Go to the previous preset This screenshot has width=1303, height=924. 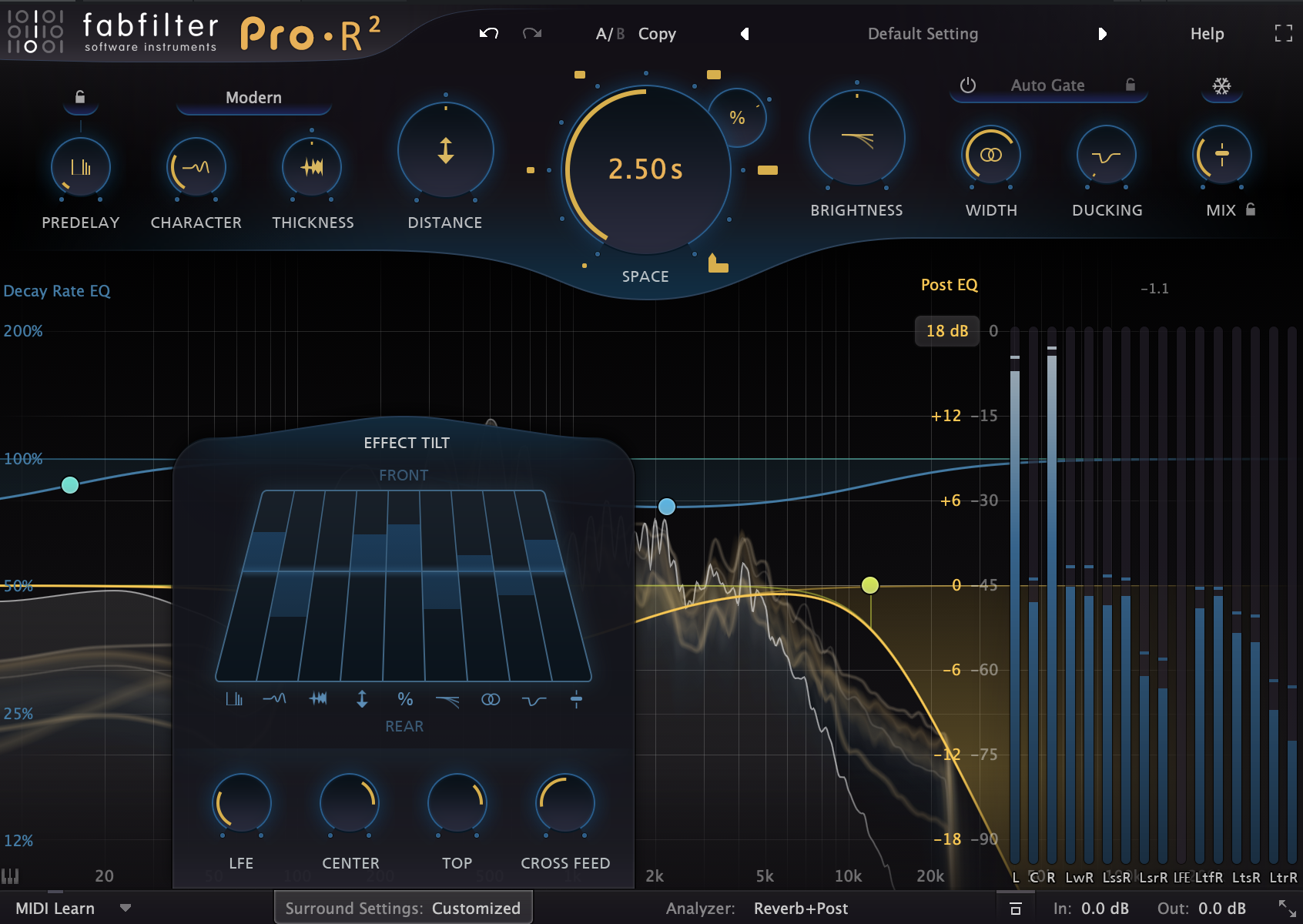pyautogui.click(x=745, y=34)
